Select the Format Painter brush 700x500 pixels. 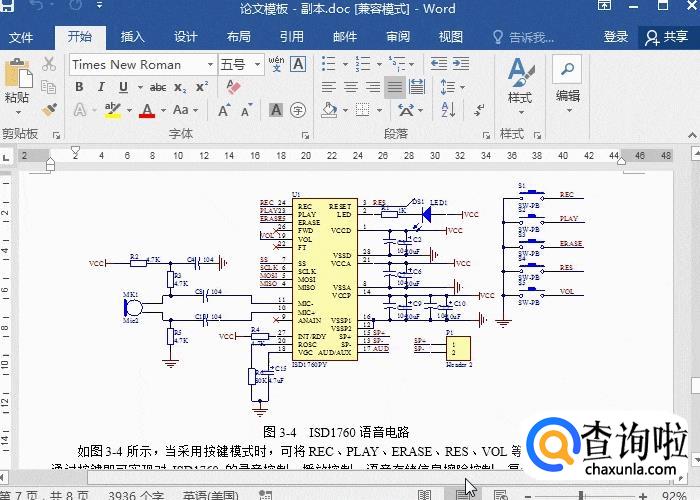tap(49, 110)
